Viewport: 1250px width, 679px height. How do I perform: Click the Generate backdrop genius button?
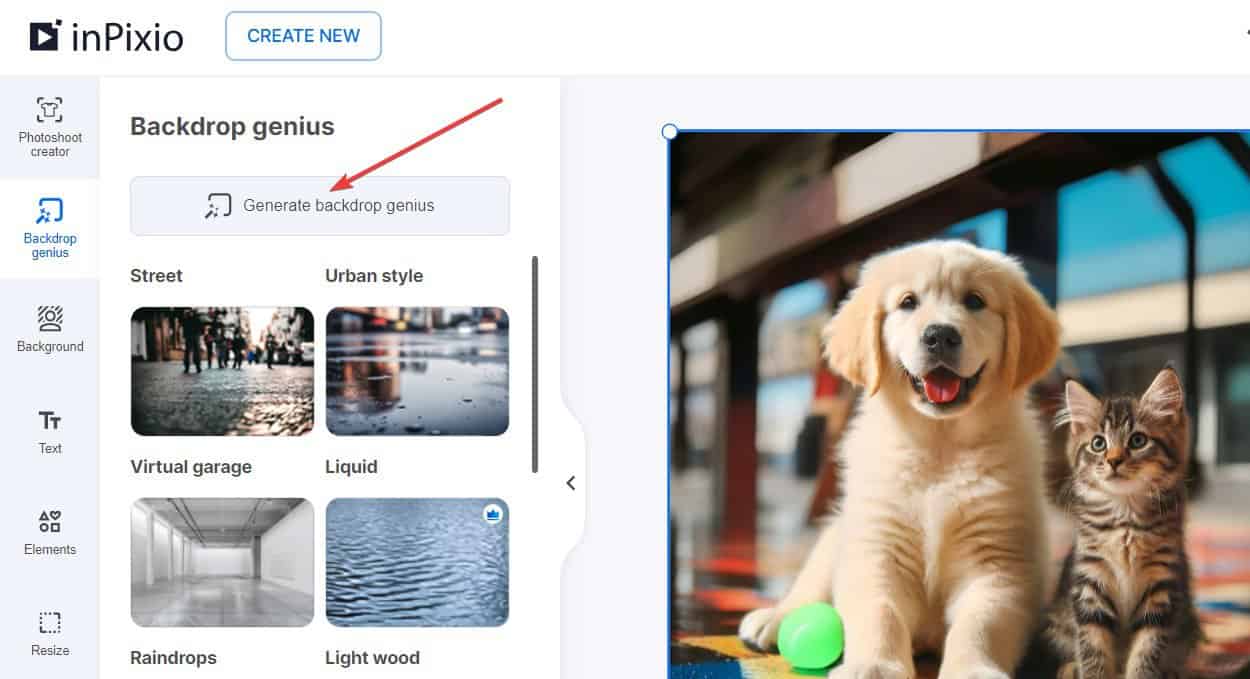pos(320,206)
